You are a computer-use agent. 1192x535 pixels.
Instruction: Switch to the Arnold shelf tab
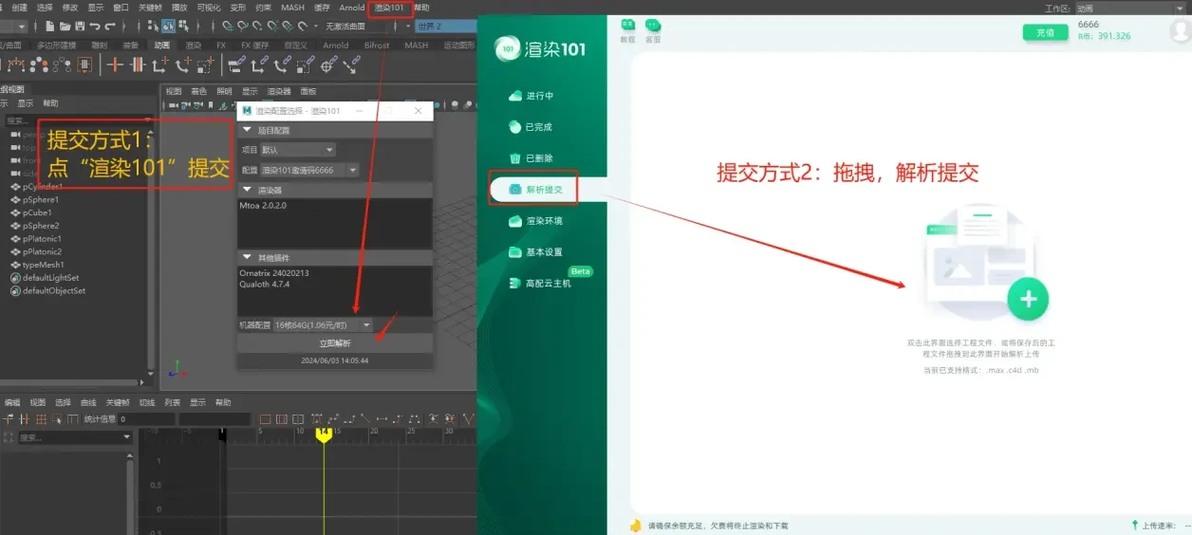(x=335, y=46)
